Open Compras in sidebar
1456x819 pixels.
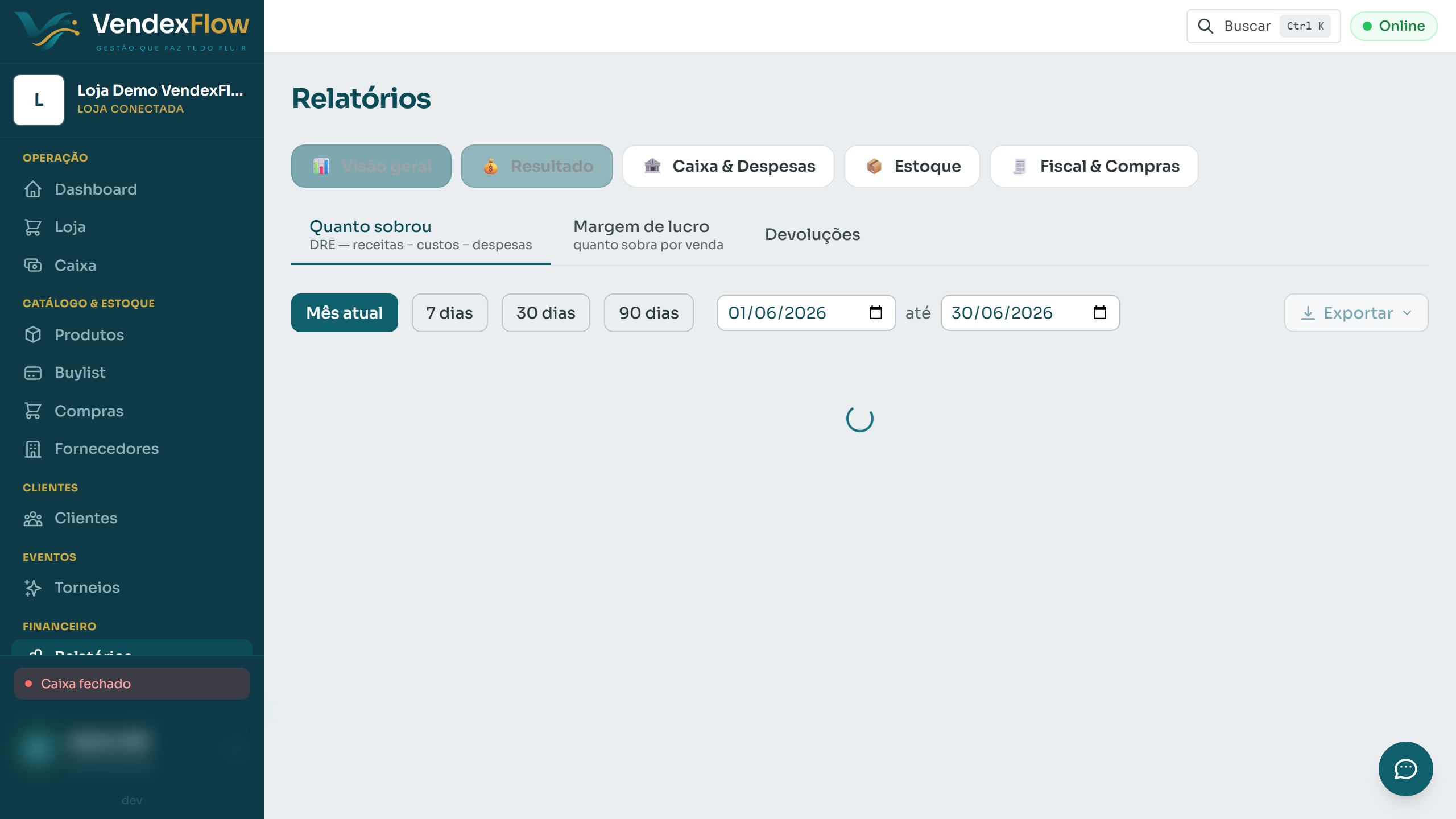tap(132, 411)
